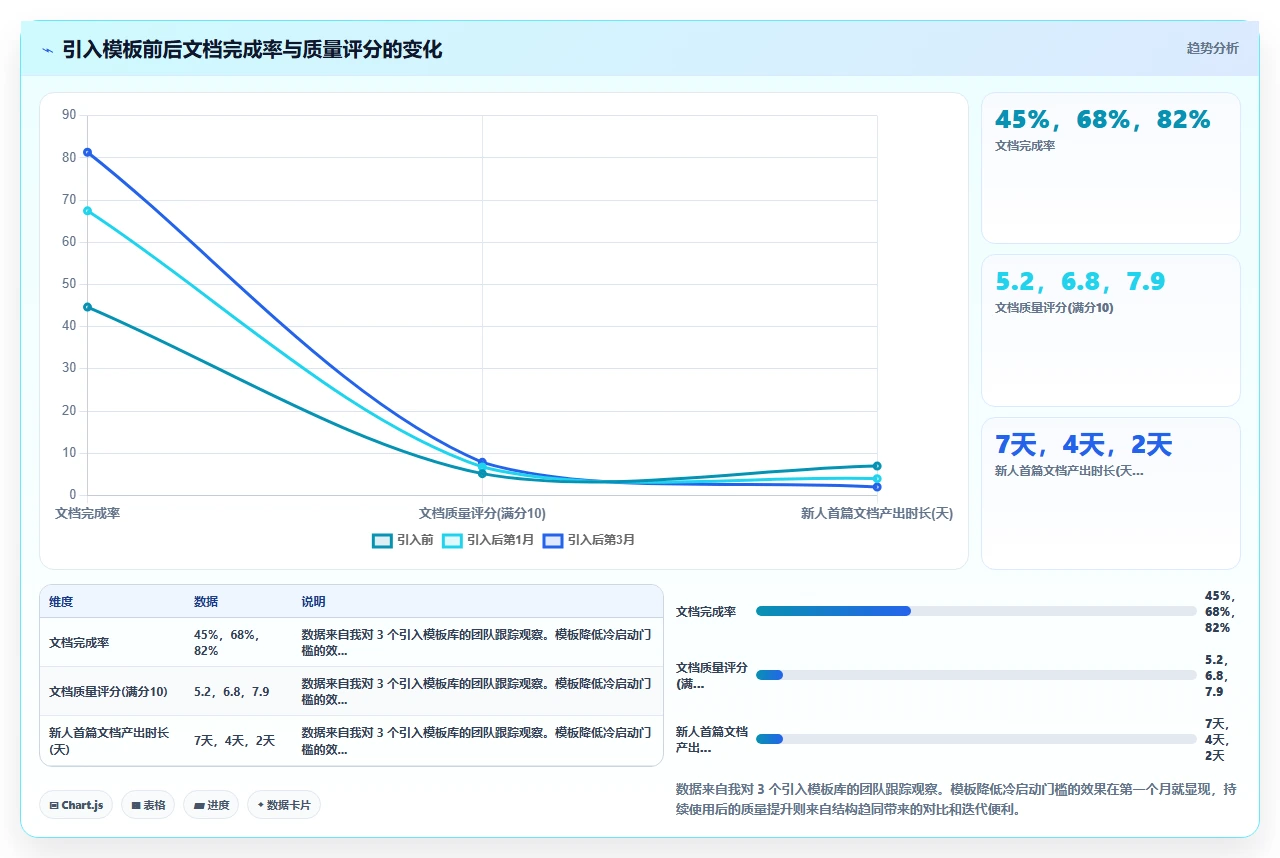1280x858 pixels.
Task: Click the y-axis label 90
Action: [69, 115]
